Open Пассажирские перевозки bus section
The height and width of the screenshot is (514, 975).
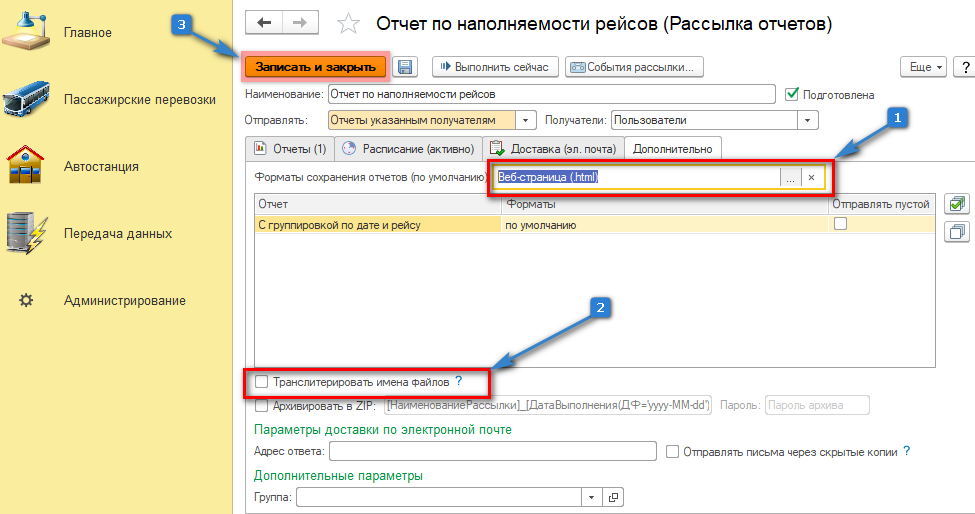tap(139, 100)
